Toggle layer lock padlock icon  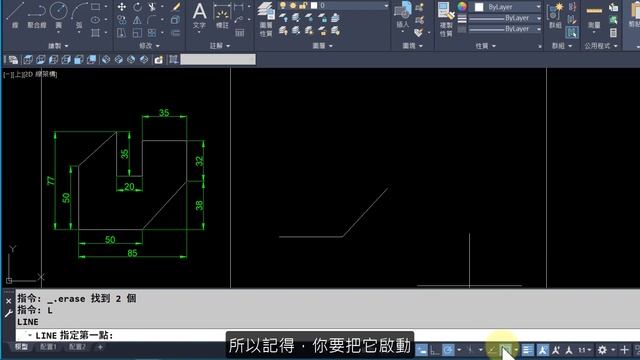pyautogui.click(x=303, y=6)
